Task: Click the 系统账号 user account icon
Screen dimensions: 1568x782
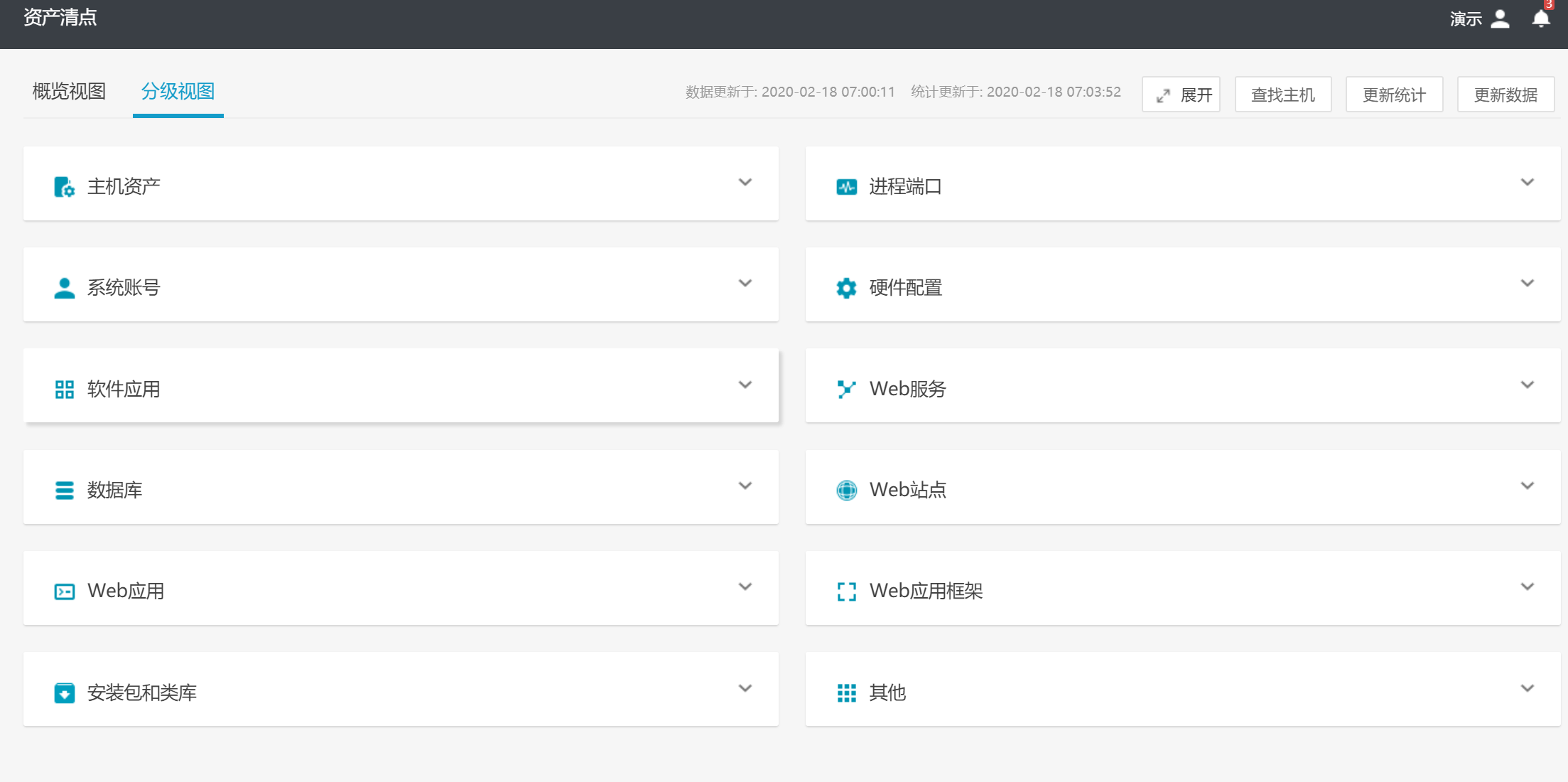Action: click(x=64, y=288)
